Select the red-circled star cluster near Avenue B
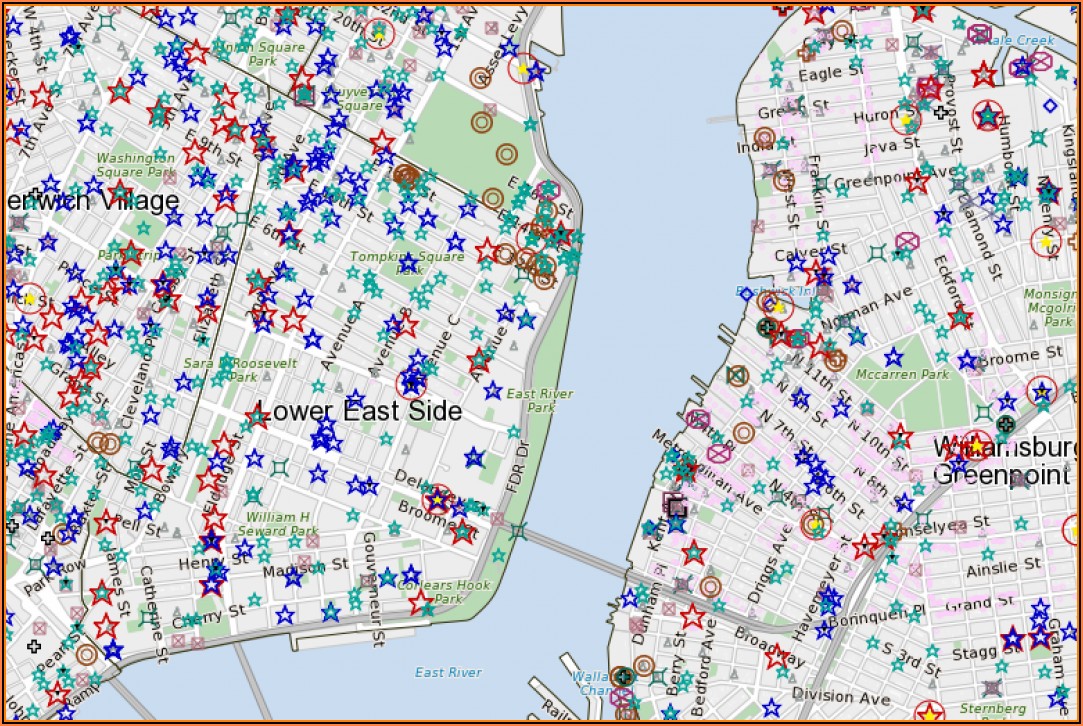The image size is (1083, 726). click(412, 383)
